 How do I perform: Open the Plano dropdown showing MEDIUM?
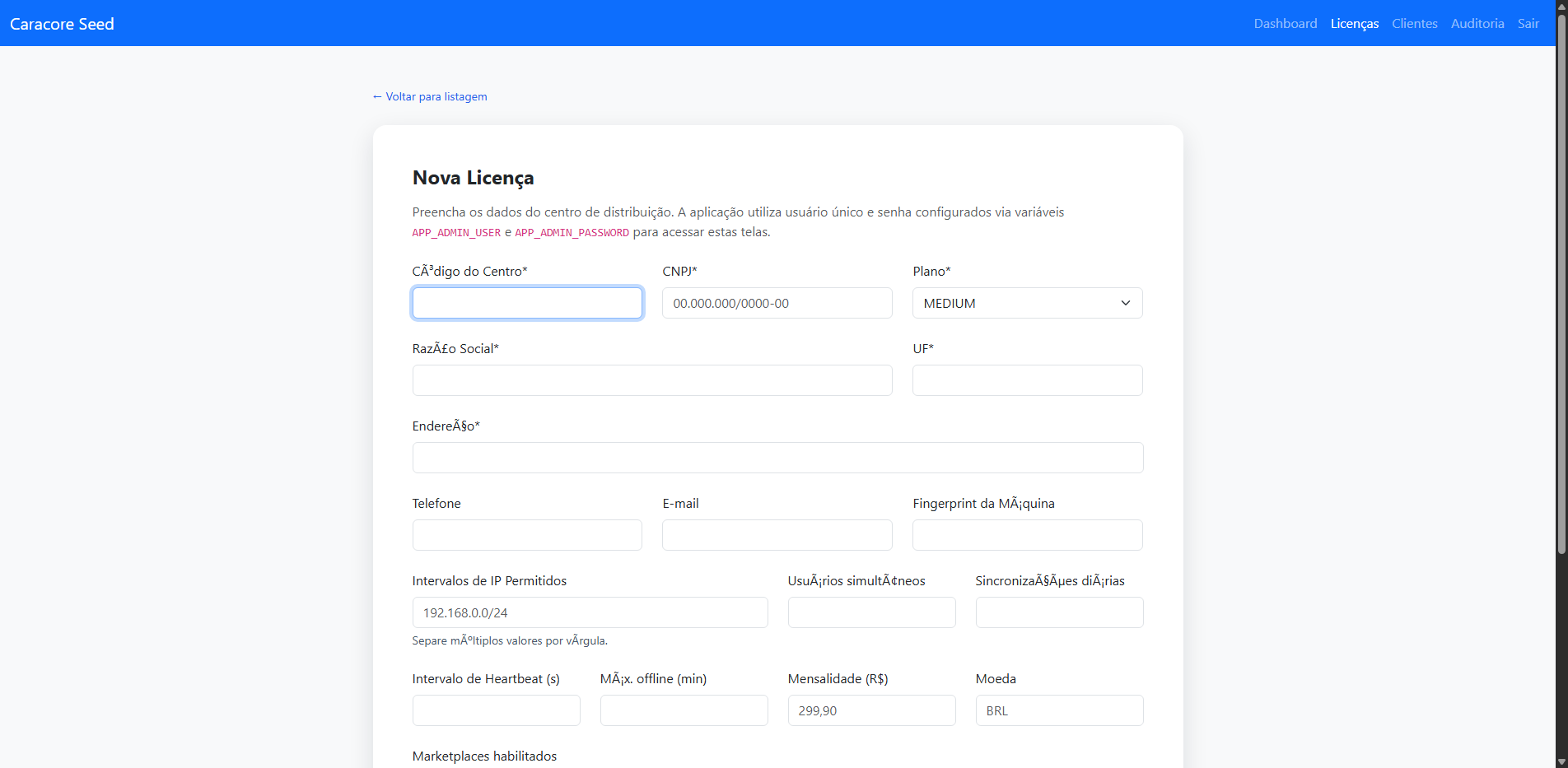(x=1026, y=303)
